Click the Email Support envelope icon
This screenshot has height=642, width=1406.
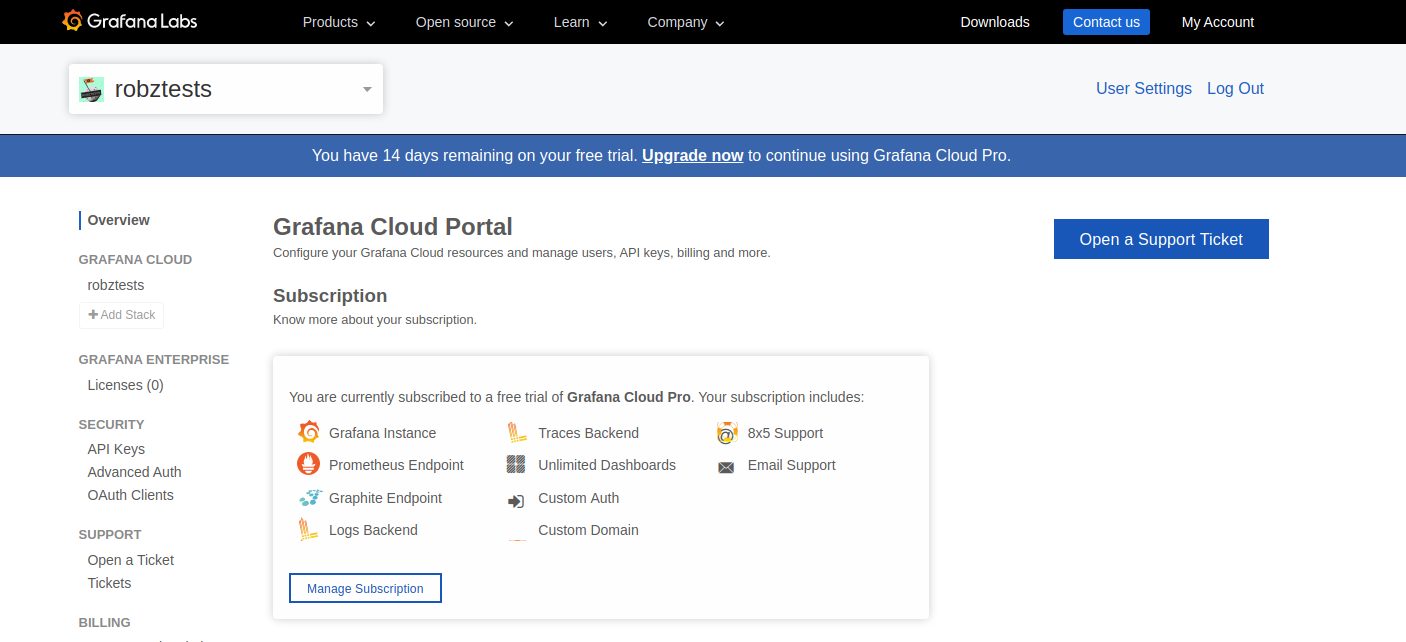tap(726, 467)
